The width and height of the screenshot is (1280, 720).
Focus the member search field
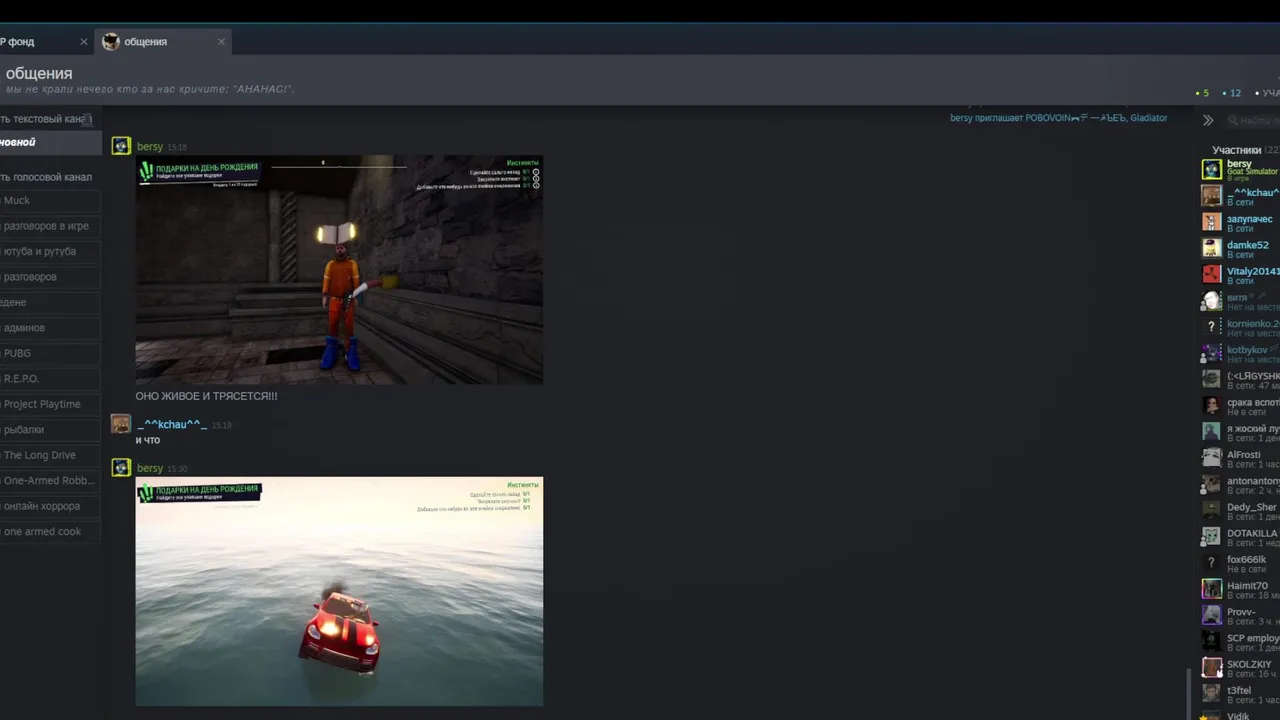[1253, 120]
